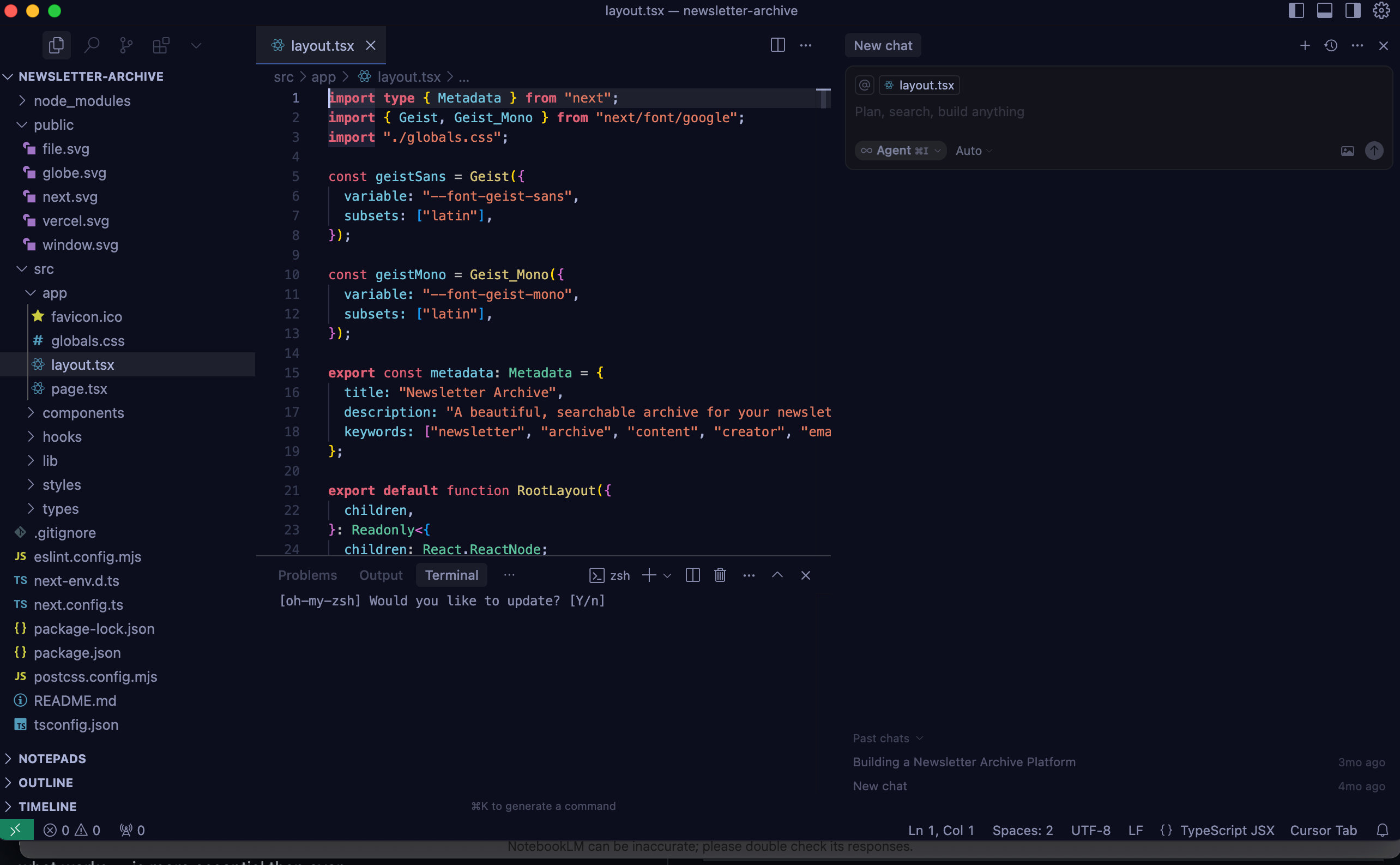The width and height of the screenshot is (1400, 865).
Task: Toggle the AI pane layout button
Action: [x=1353, y=11]
